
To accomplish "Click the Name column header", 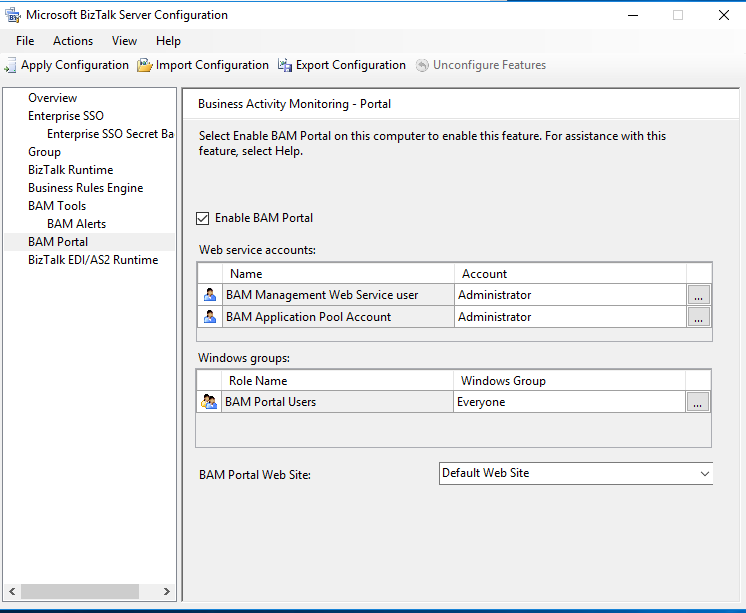I will coord(338,274).
